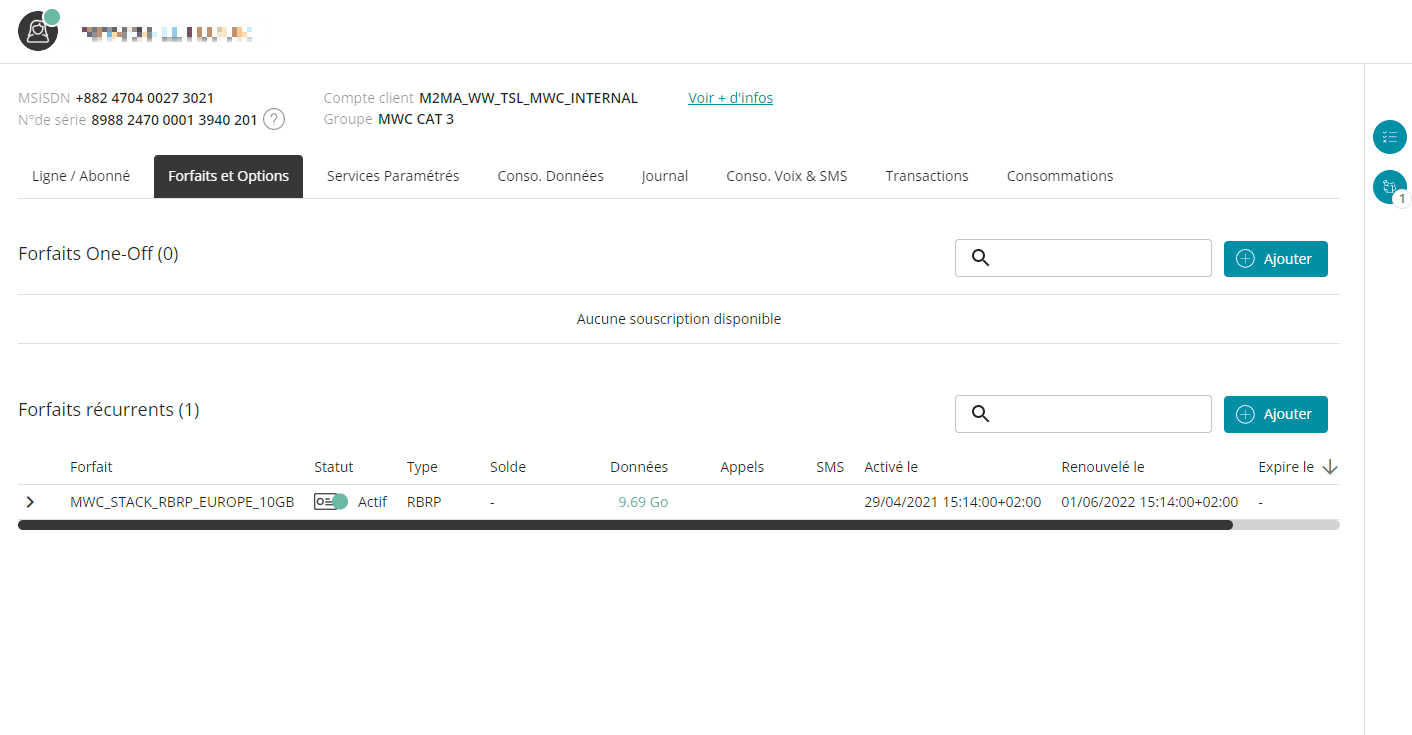Open the Transactions tab
1412x735 pixels.
[927, 176]
